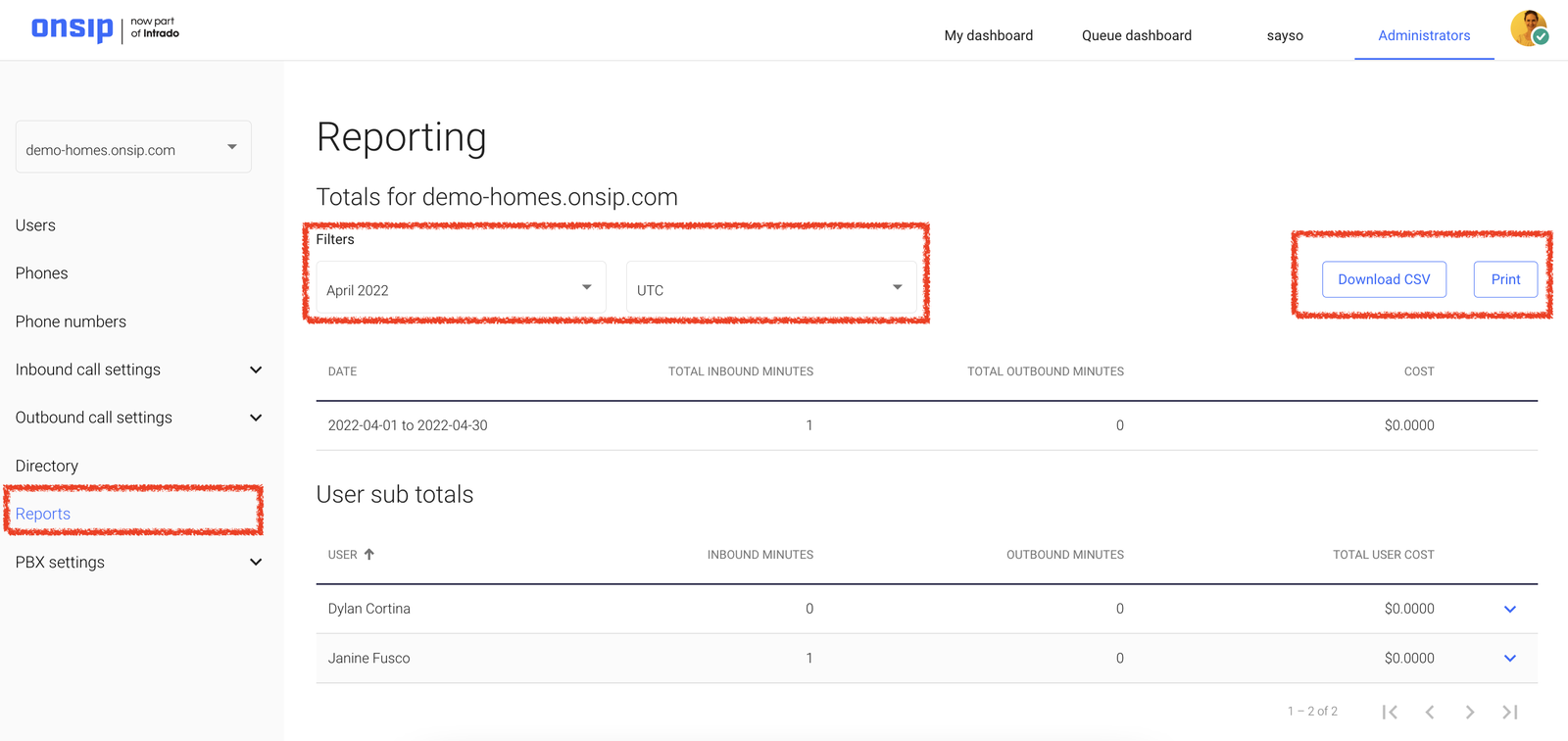Open Phone numbers in sidebar
This screenshot has width=1568, height=741.
(71, 321)
